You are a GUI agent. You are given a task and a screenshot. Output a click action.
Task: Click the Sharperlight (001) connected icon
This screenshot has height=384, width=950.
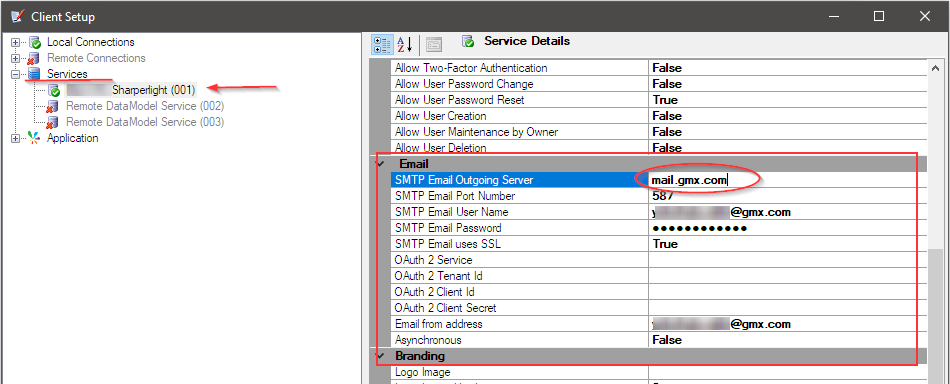(x=54, y=90)
